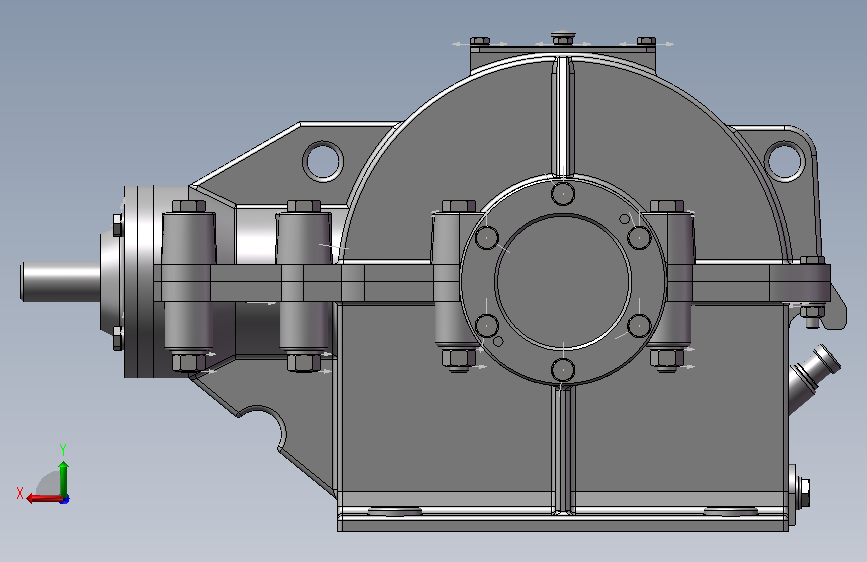Select lower bolt on input shaft end cap
Viewport: 867px width, 562px height.
[x=118, y=338]
